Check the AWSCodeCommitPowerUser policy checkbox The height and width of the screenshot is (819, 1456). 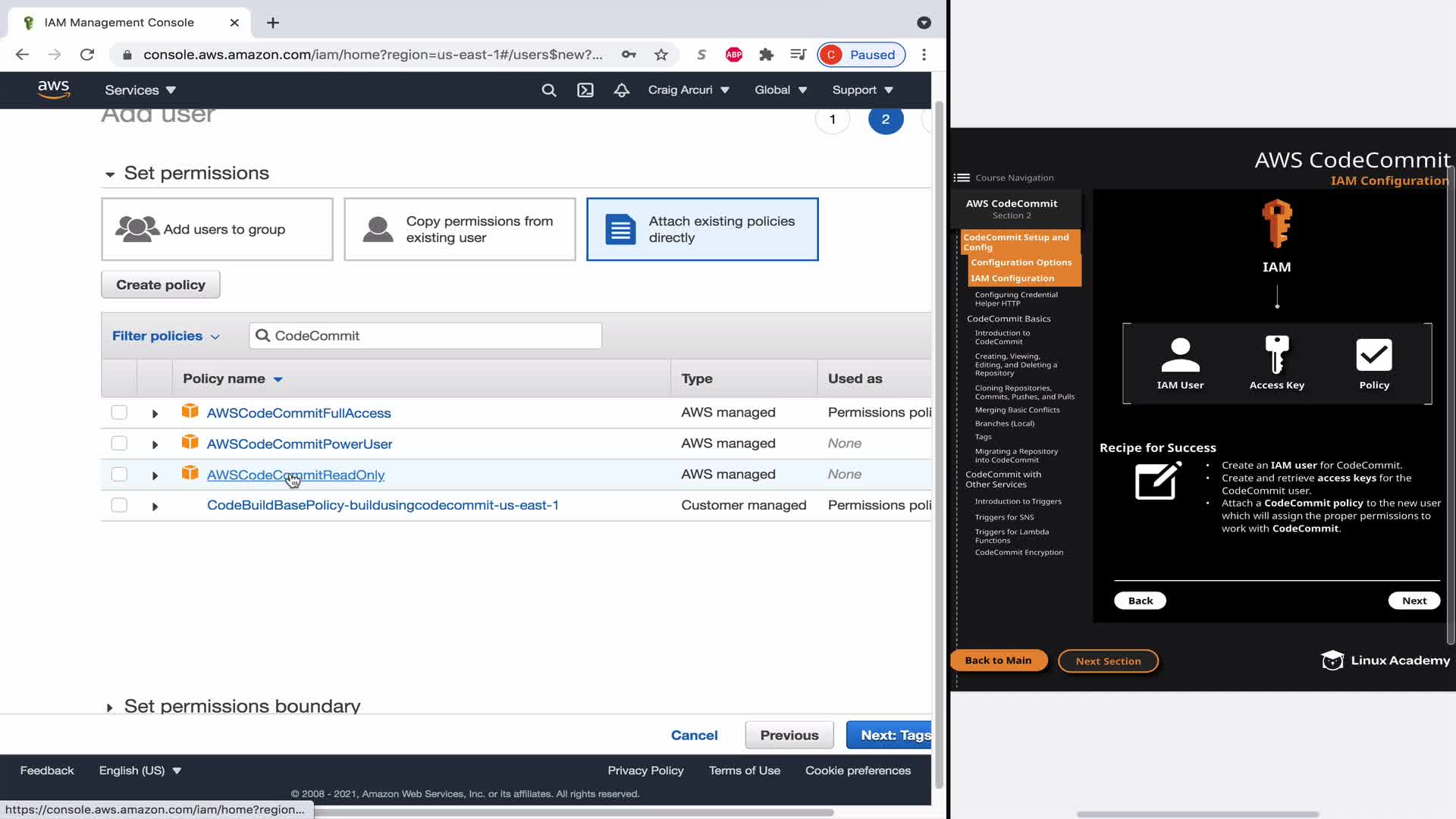(x=119, y=444)
